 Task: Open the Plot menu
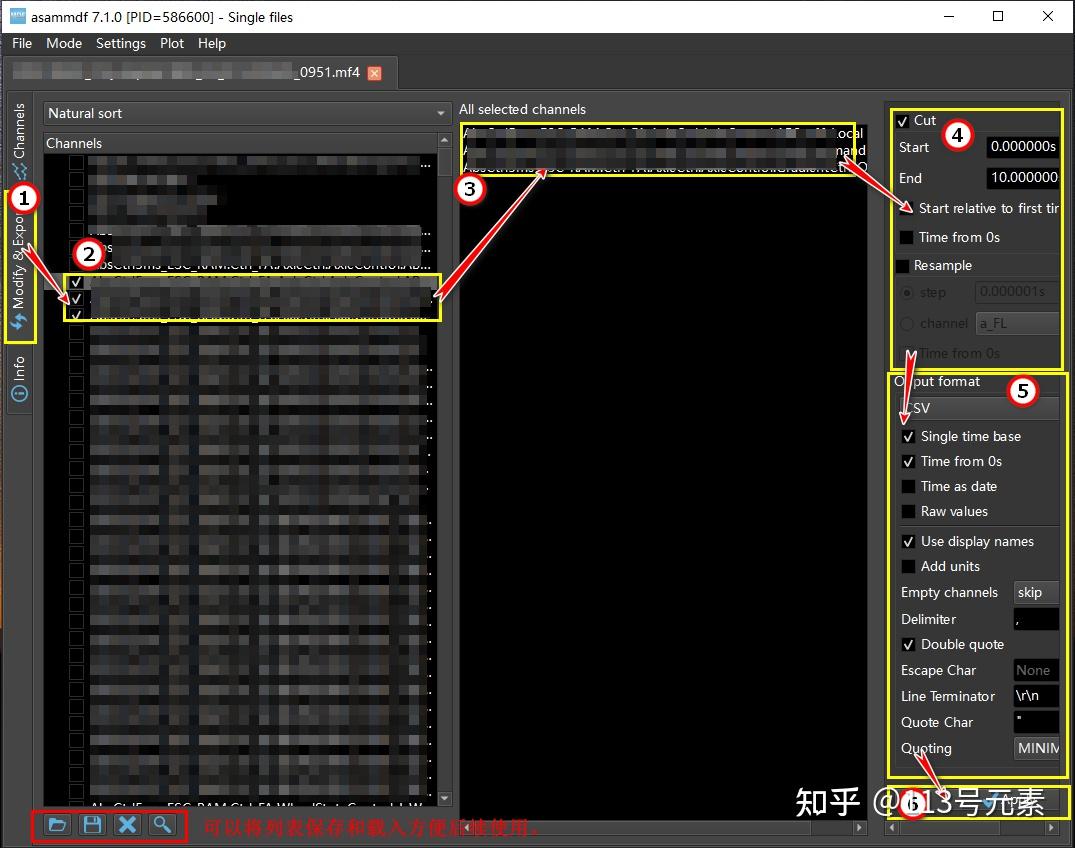171,43
